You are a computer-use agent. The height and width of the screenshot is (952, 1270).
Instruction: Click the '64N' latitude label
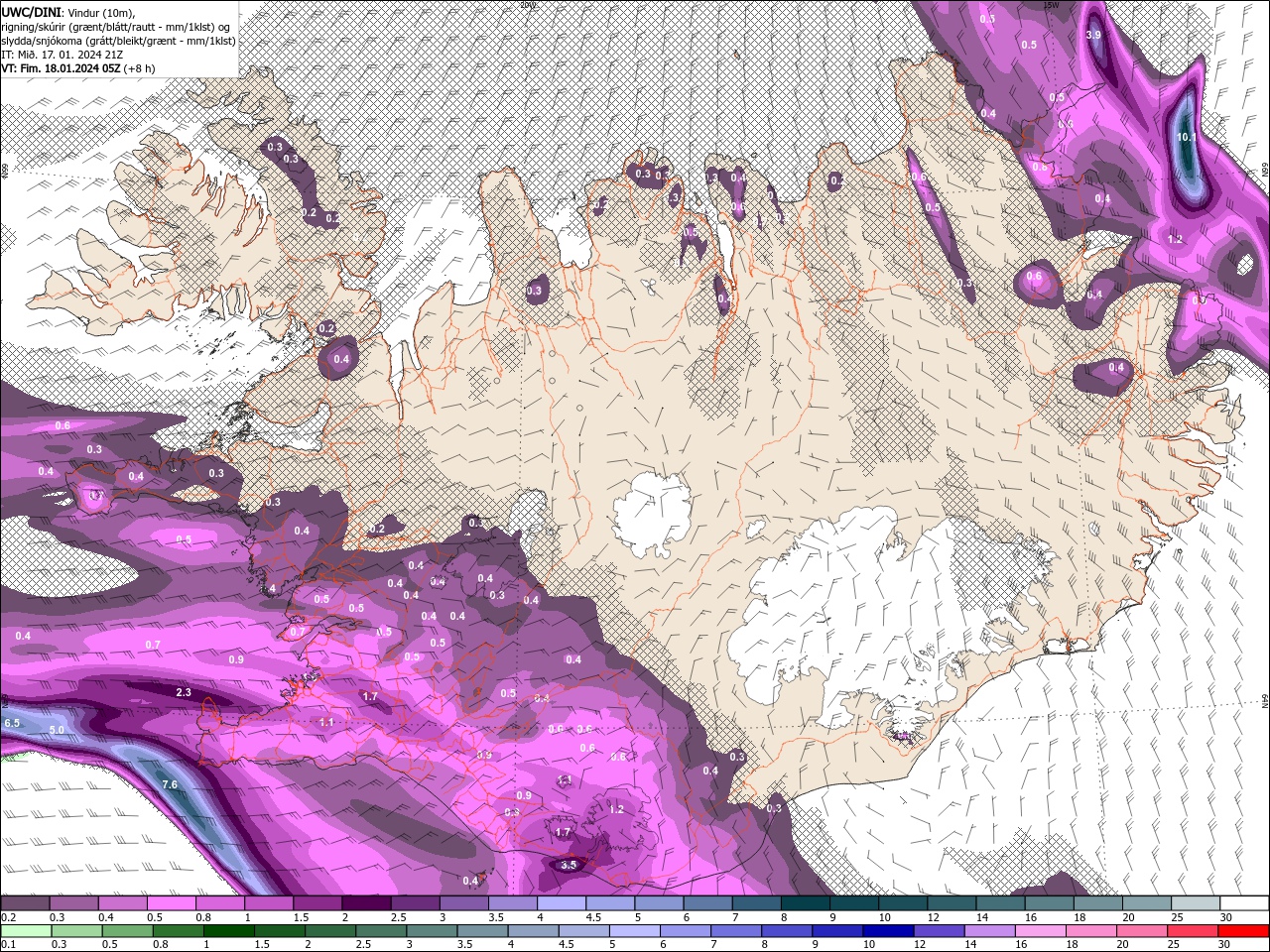pos(1265,702)
